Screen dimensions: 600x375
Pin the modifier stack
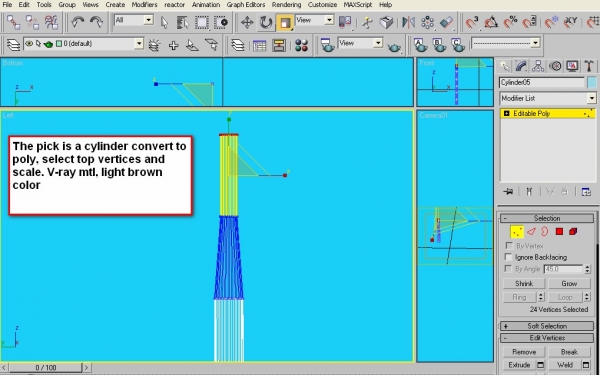tap(508, 192)
